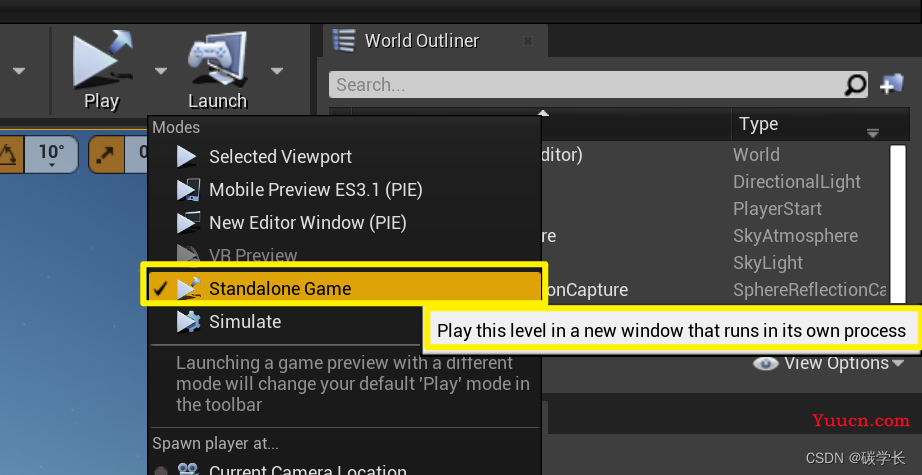Choose Standalone Game from Modes menu
The height and width of the screenshot is (475, 922).
click(x=280, y=289)
